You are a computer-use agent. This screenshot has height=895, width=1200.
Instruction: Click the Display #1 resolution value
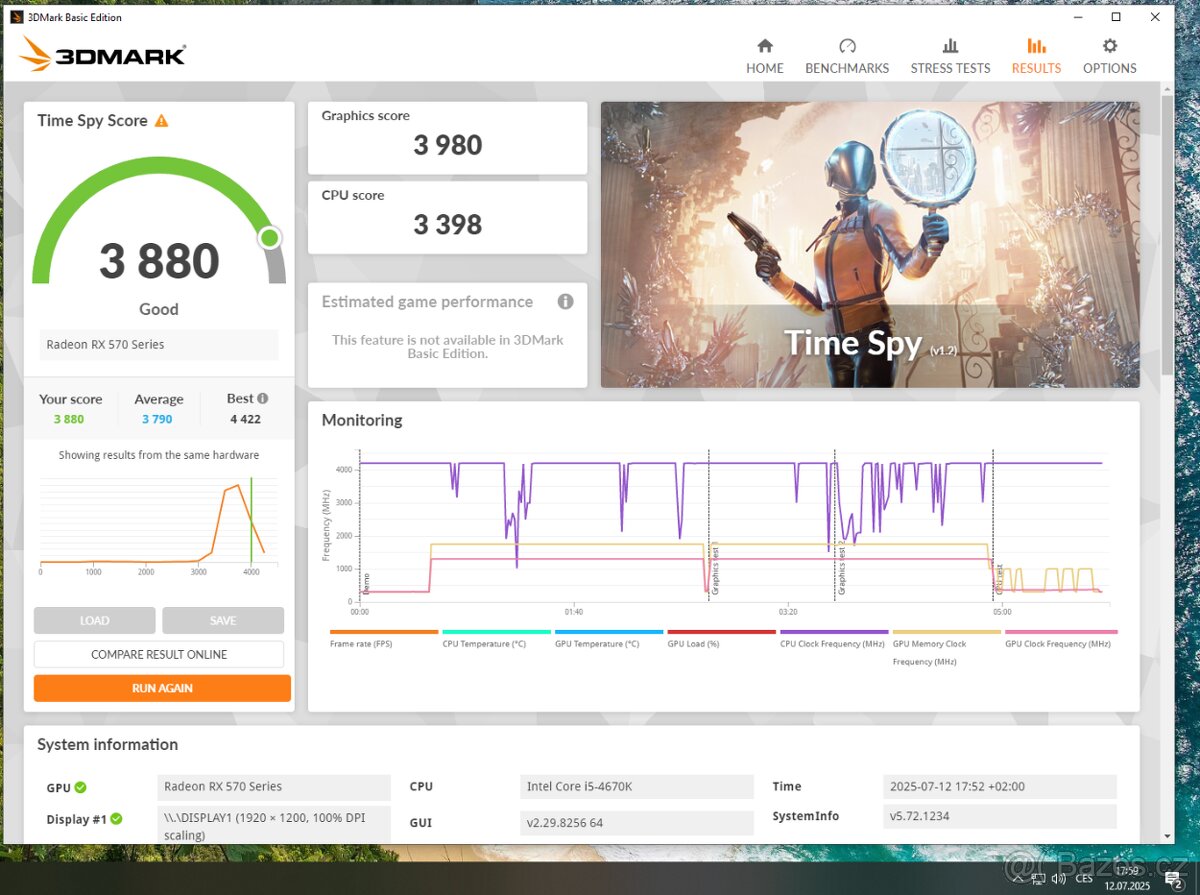click(274, 827)
